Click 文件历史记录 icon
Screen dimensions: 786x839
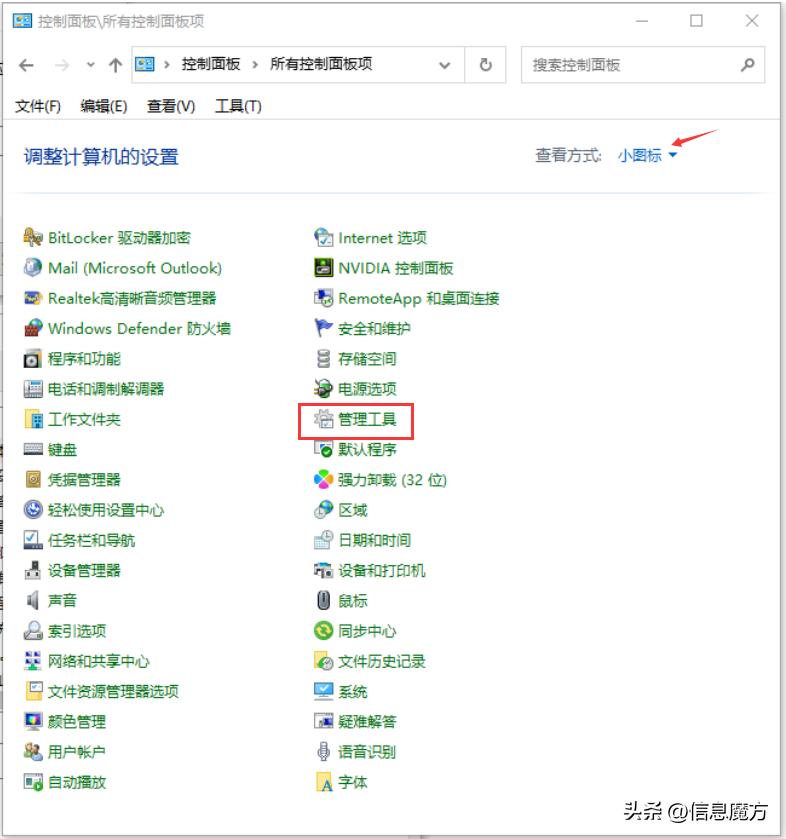323,661
